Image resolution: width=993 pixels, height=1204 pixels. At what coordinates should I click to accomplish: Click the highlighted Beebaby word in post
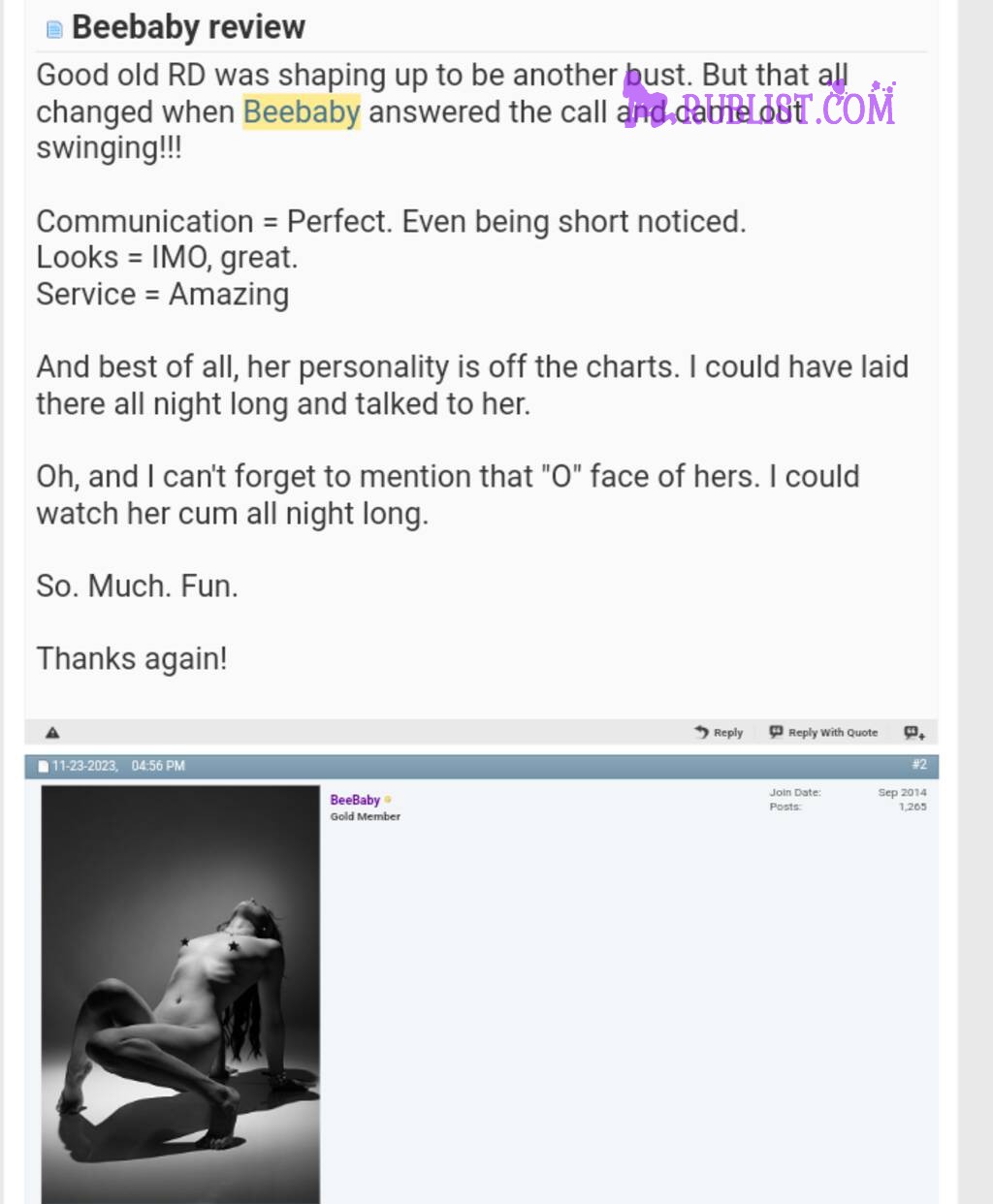pos(302,112)
